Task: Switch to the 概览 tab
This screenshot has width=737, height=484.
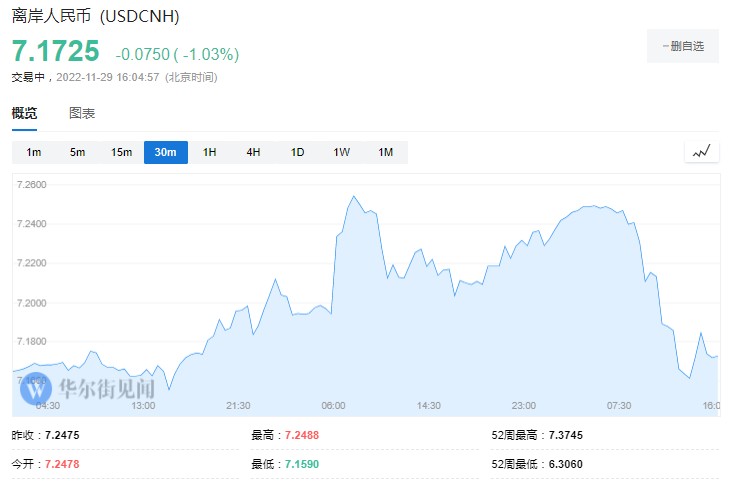Action: [x=24, y=113]
